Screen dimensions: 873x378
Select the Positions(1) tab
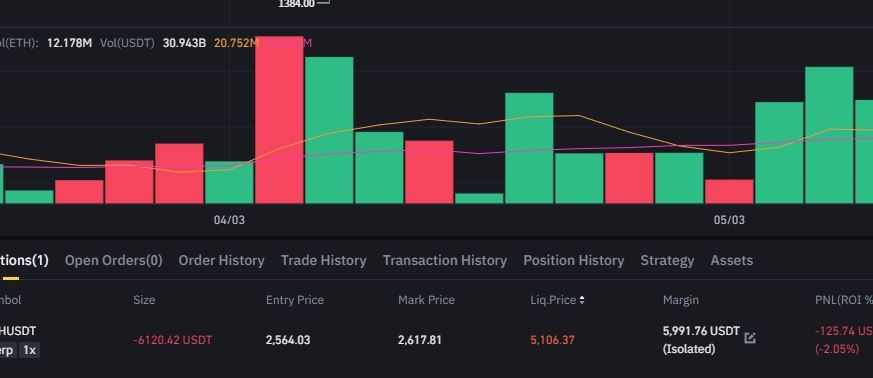coord(24,261)
